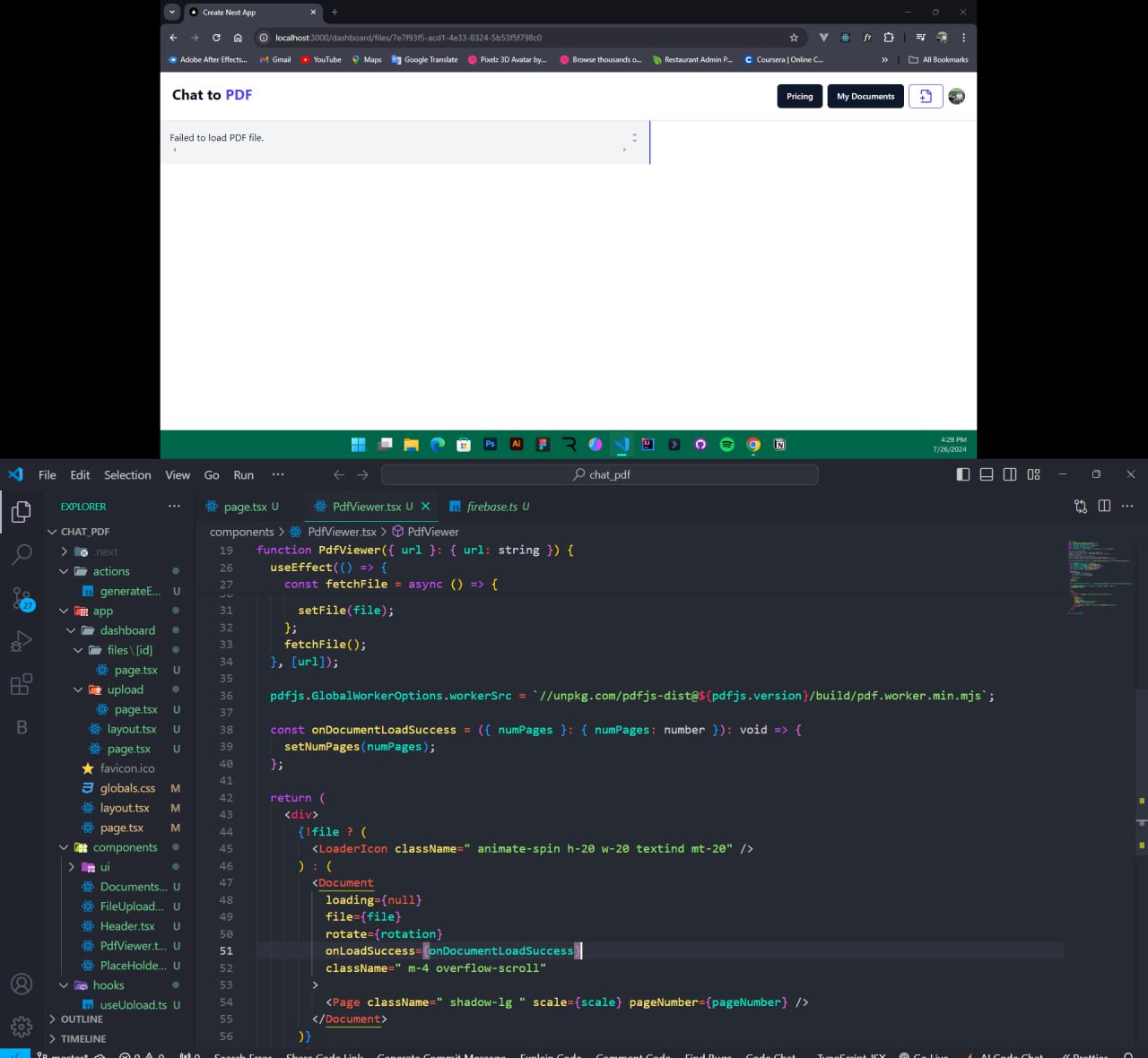Viewport: 1148px width, 1058px height.
Task: Open My Documents
Action: coord(865,96)
